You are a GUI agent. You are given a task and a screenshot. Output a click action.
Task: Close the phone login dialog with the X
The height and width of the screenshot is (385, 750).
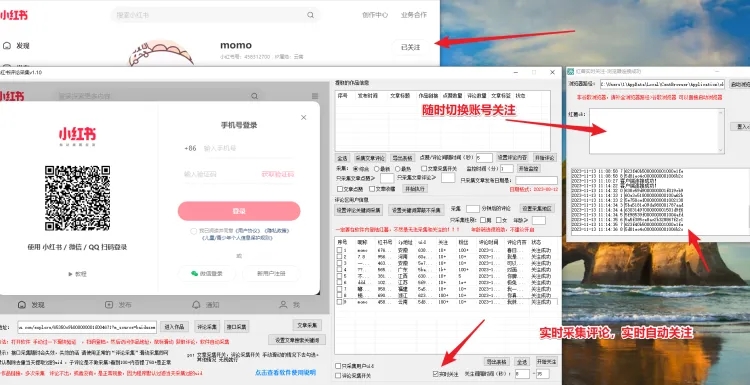pos(303,117)
